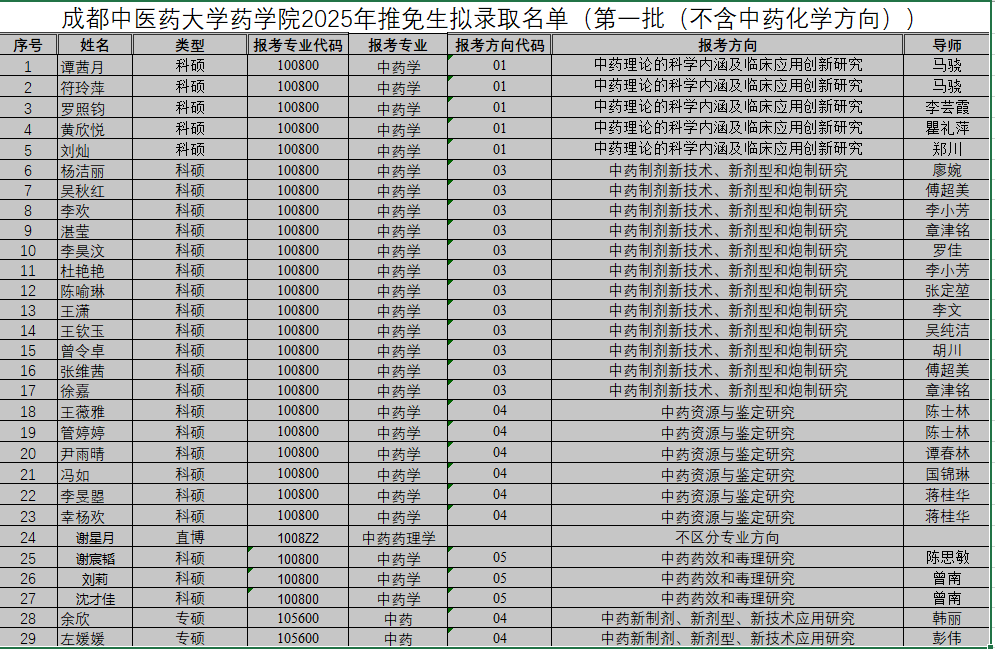
Task: Select advisor cell 郑川
Action: 947,150
